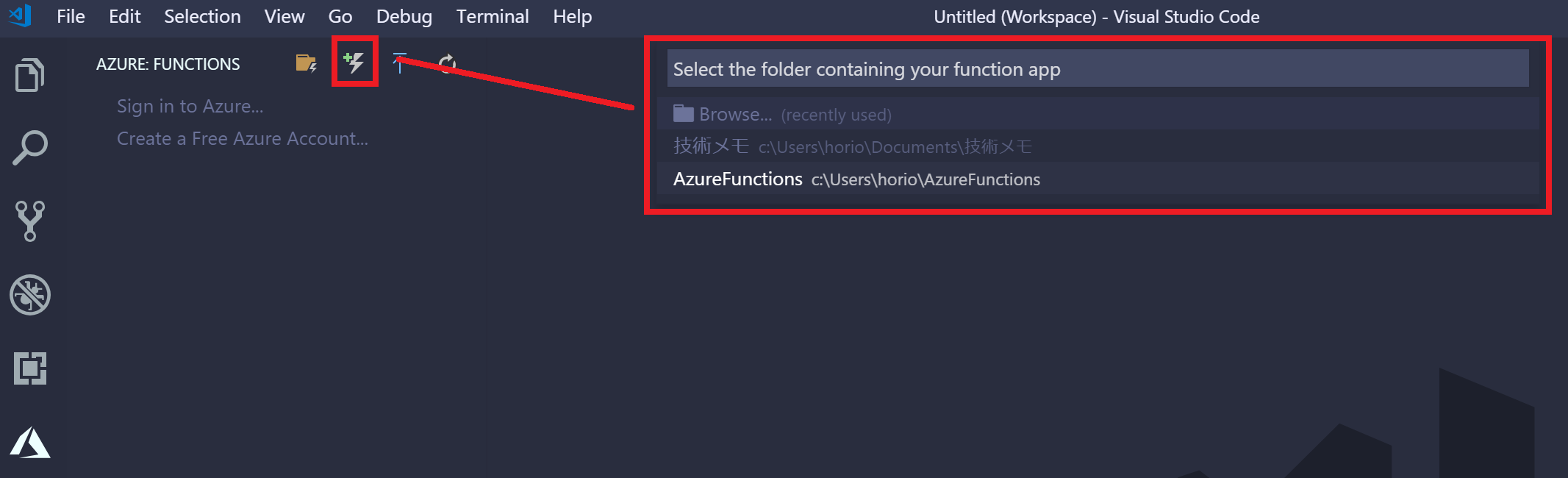1568x478 pixels.
Task: Open the Run and Debug view
Action: point(30,295)
